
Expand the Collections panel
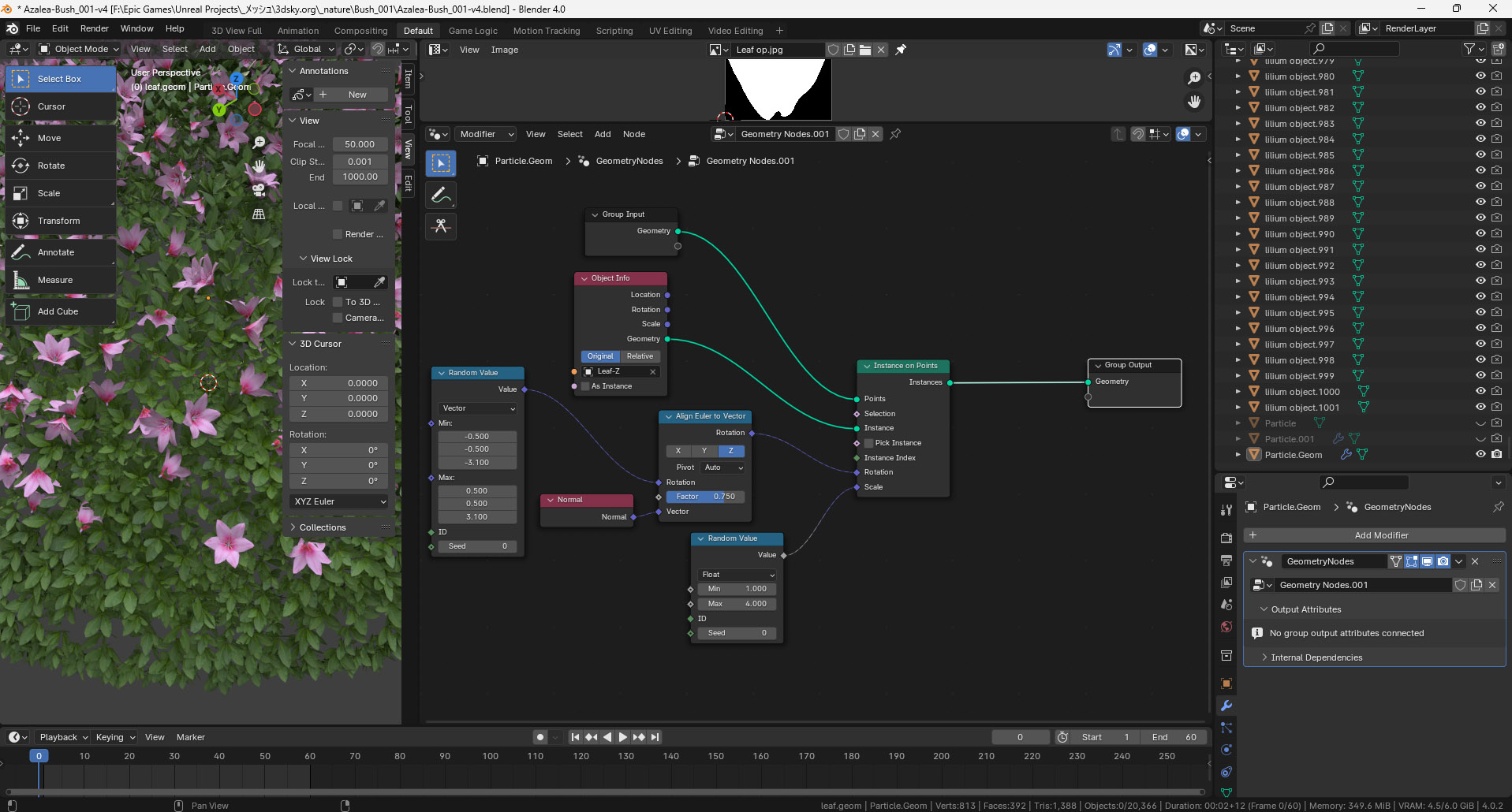coord(323,527)
